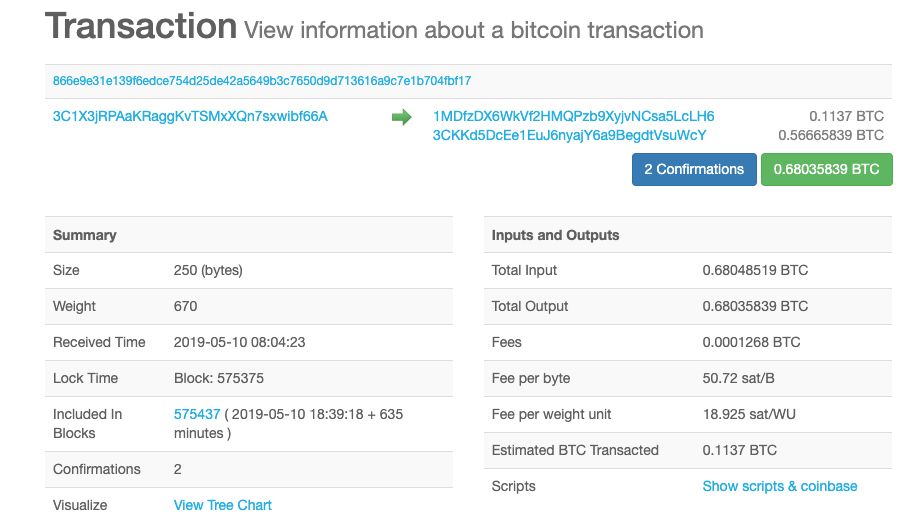Select Total Input value 0.68048519 BTC
The width and height of the screenshot is (911, 525).
pyautogui.click(x=755, y=270)
